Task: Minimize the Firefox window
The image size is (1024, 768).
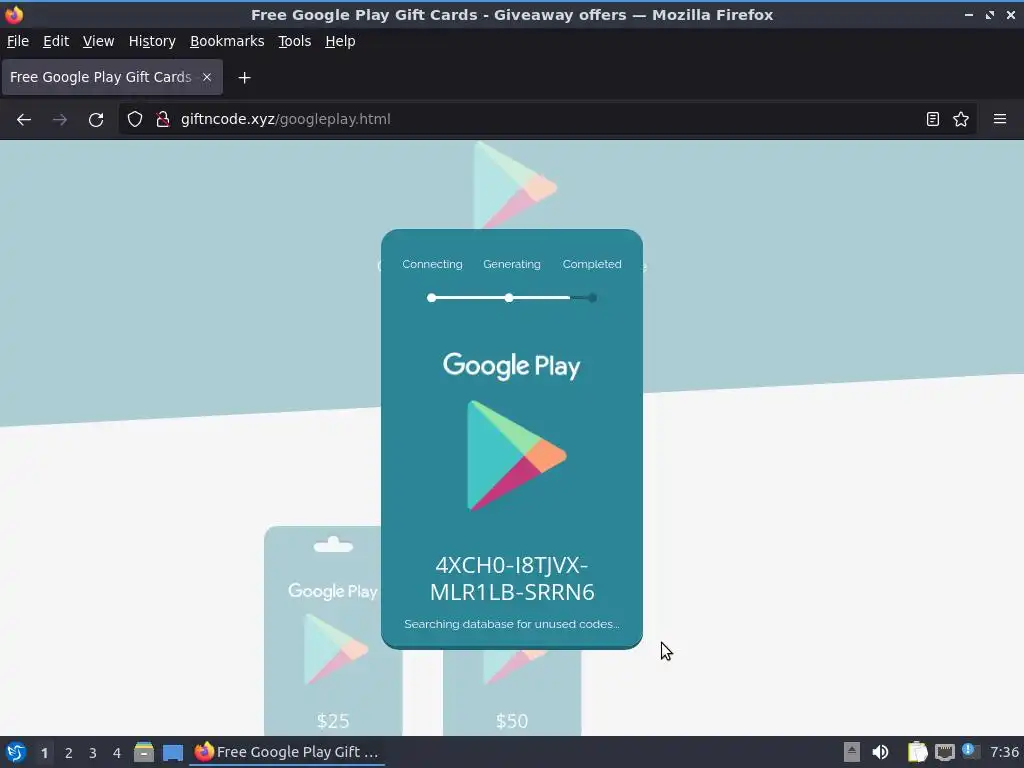Action: [x=968, y=14]
